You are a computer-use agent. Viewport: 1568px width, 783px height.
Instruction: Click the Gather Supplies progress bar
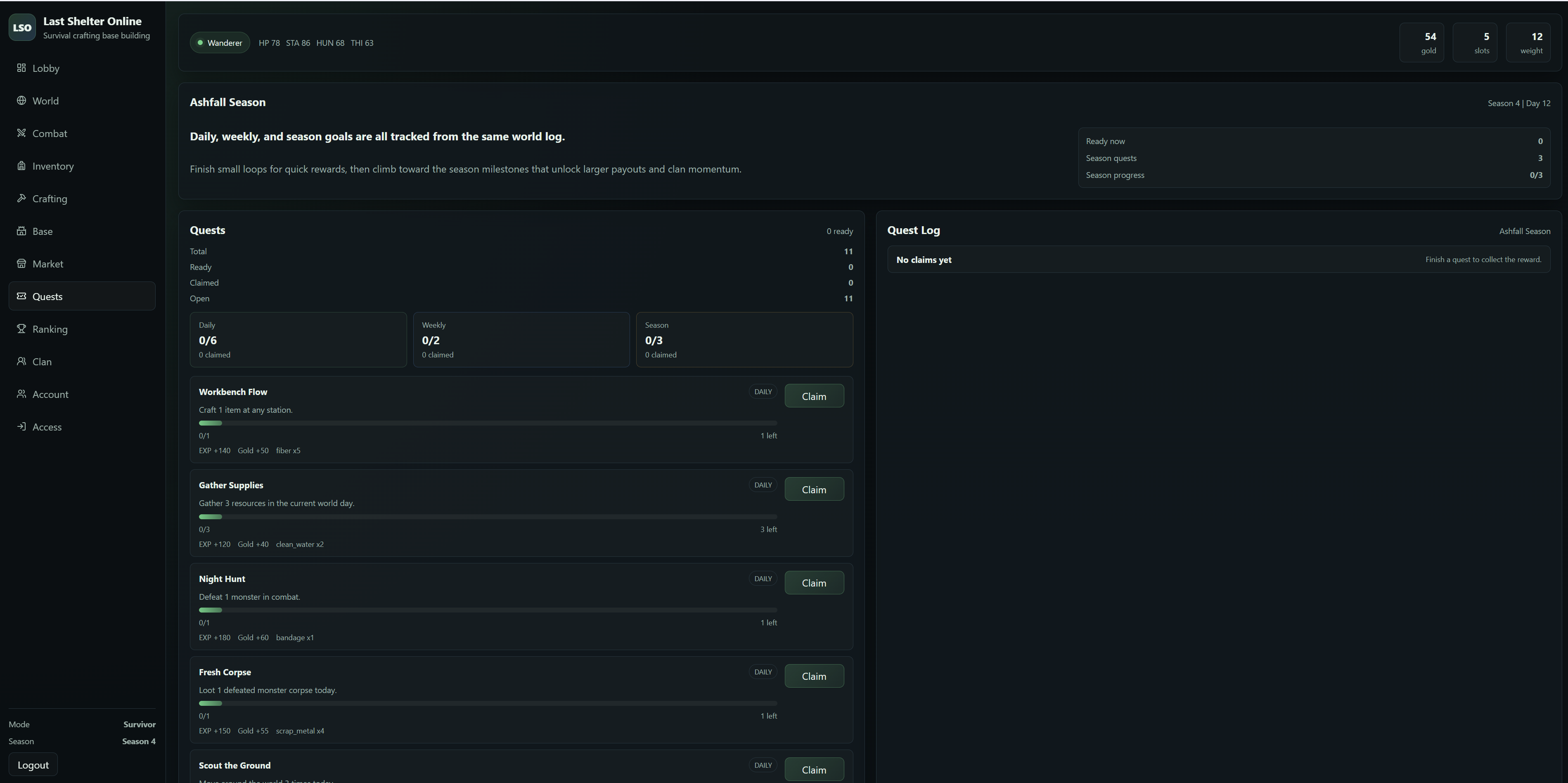coord(488,516)
